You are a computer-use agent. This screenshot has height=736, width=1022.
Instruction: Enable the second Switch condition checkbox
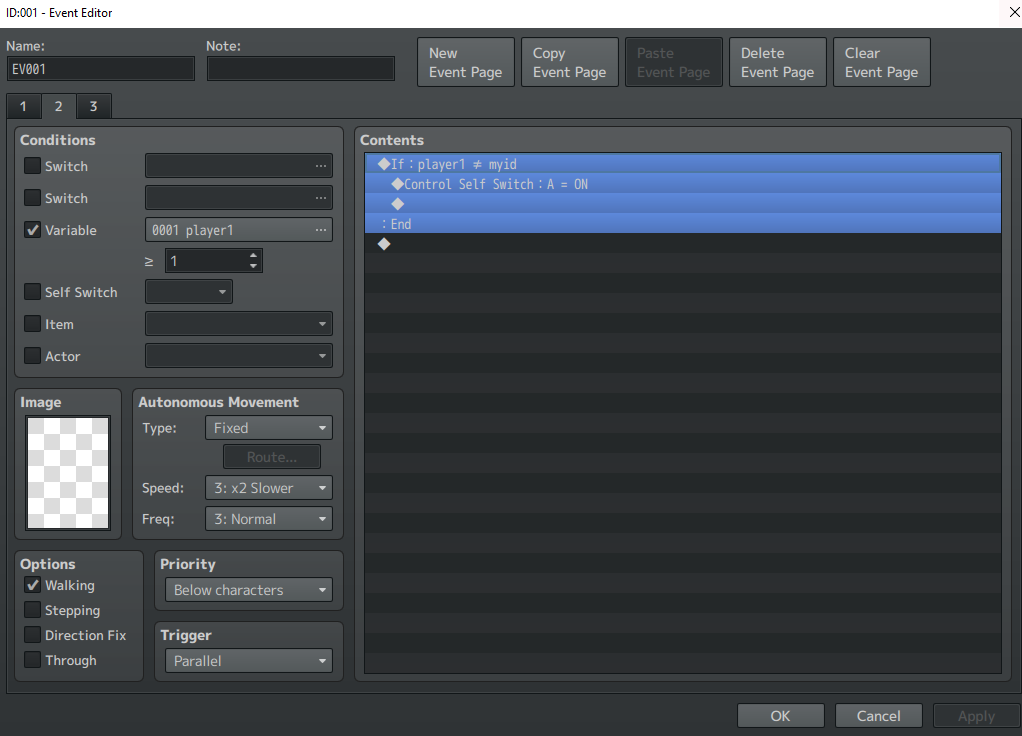click(x=32, y=198)
